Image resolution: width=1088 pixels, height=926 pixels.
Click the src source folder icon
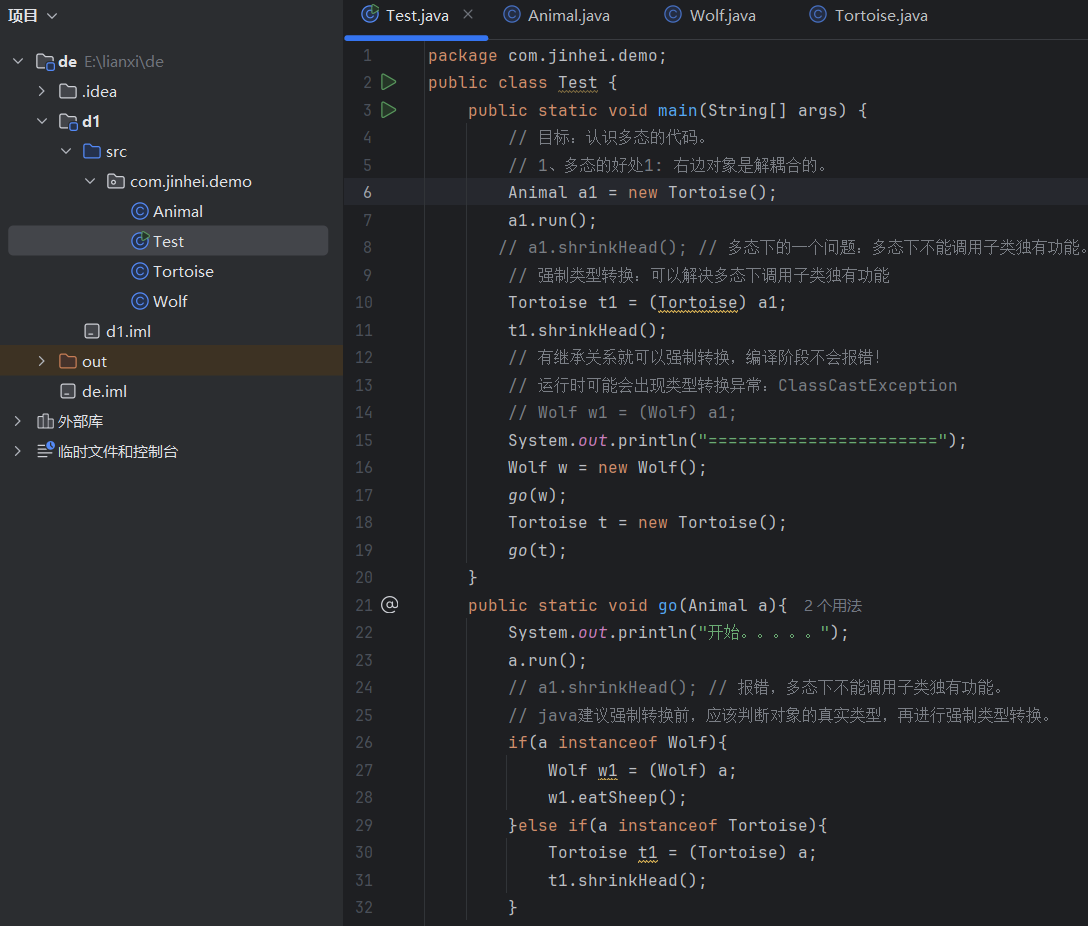point(92,151)
